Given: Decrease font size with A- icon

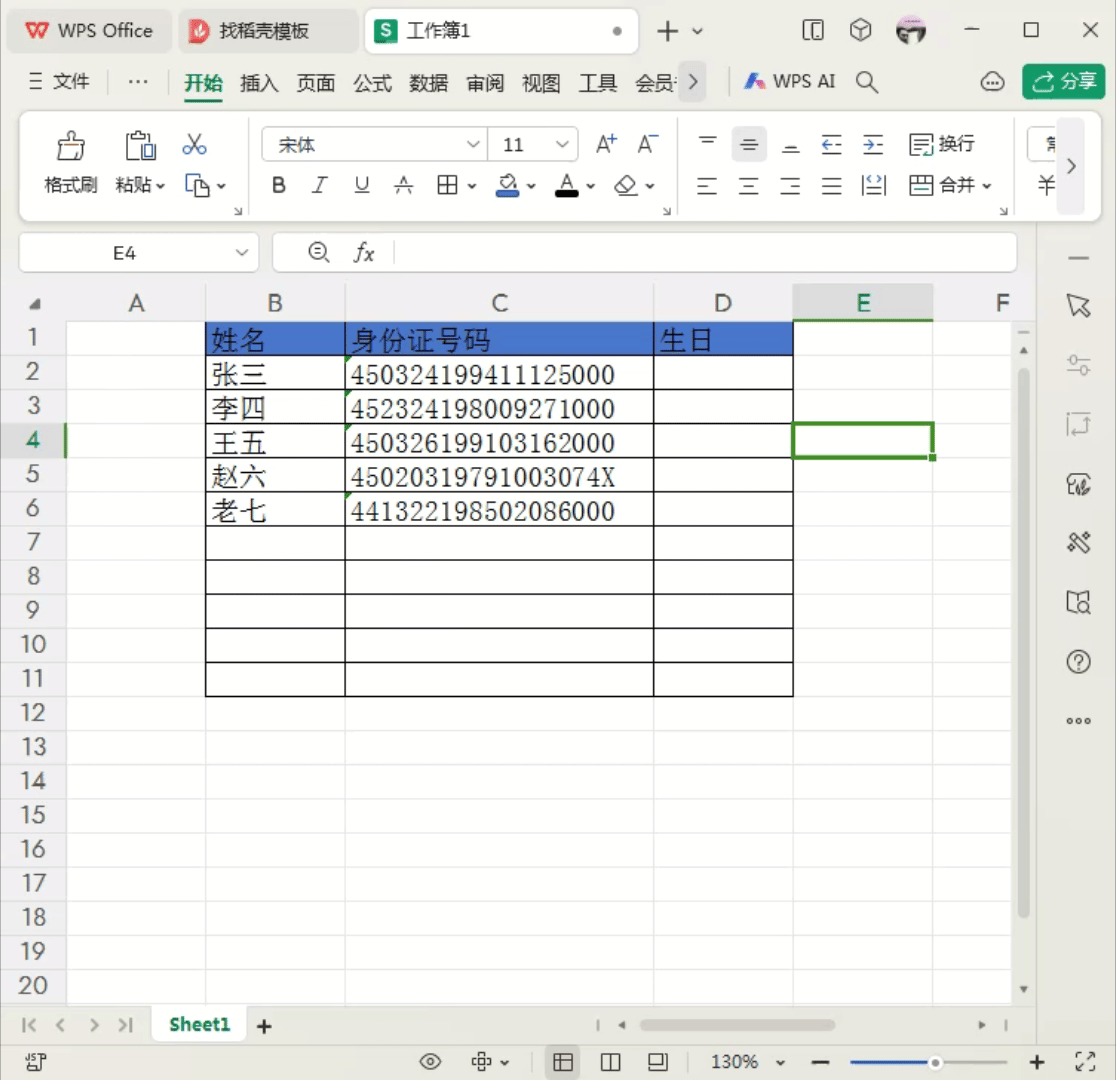Looking at the screenshot, I should click(647, 145).
